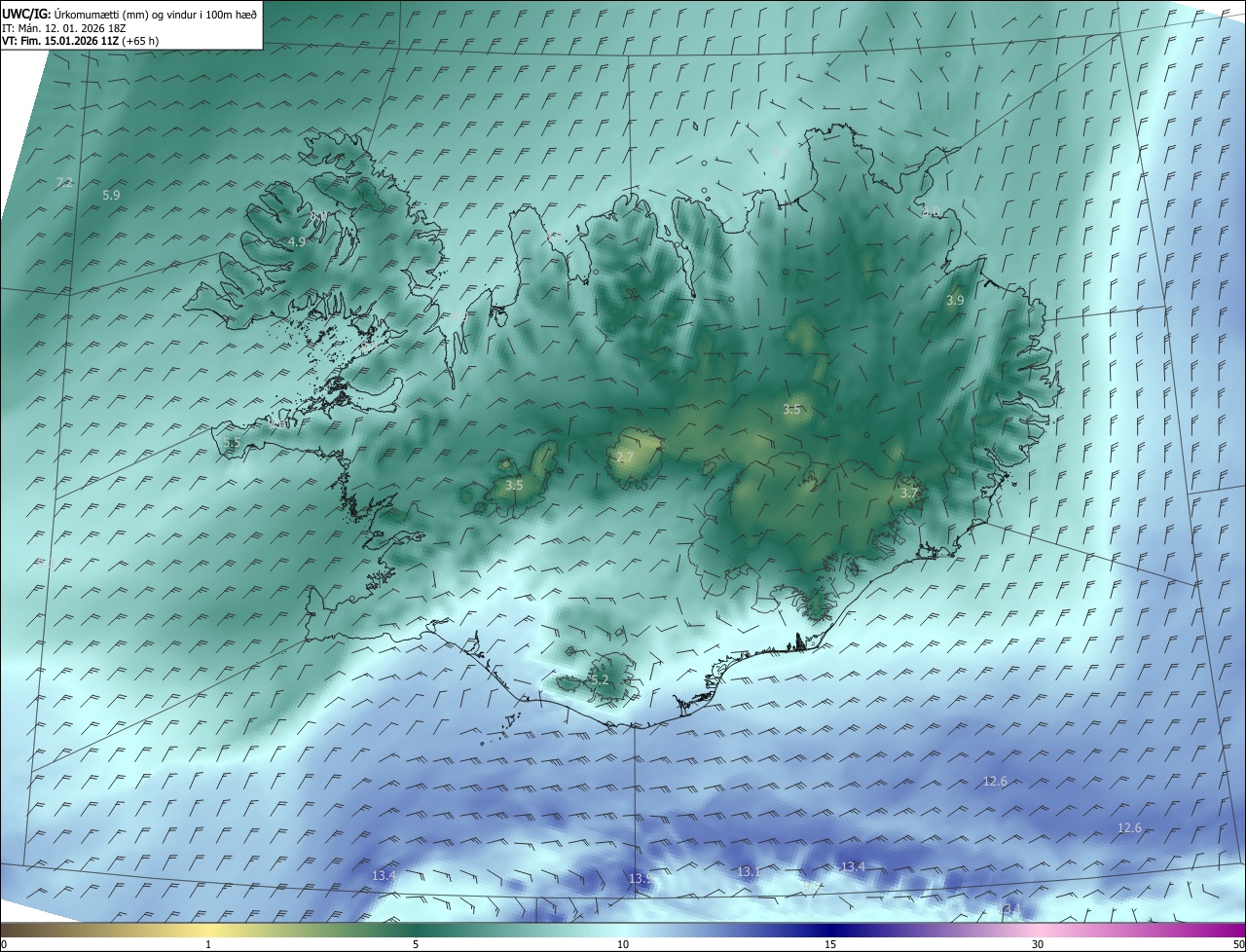Click the 'UWC/IG:' title label
This screenshot has height=952, width=1246.
pyautogui.click(x=26, y=14)
